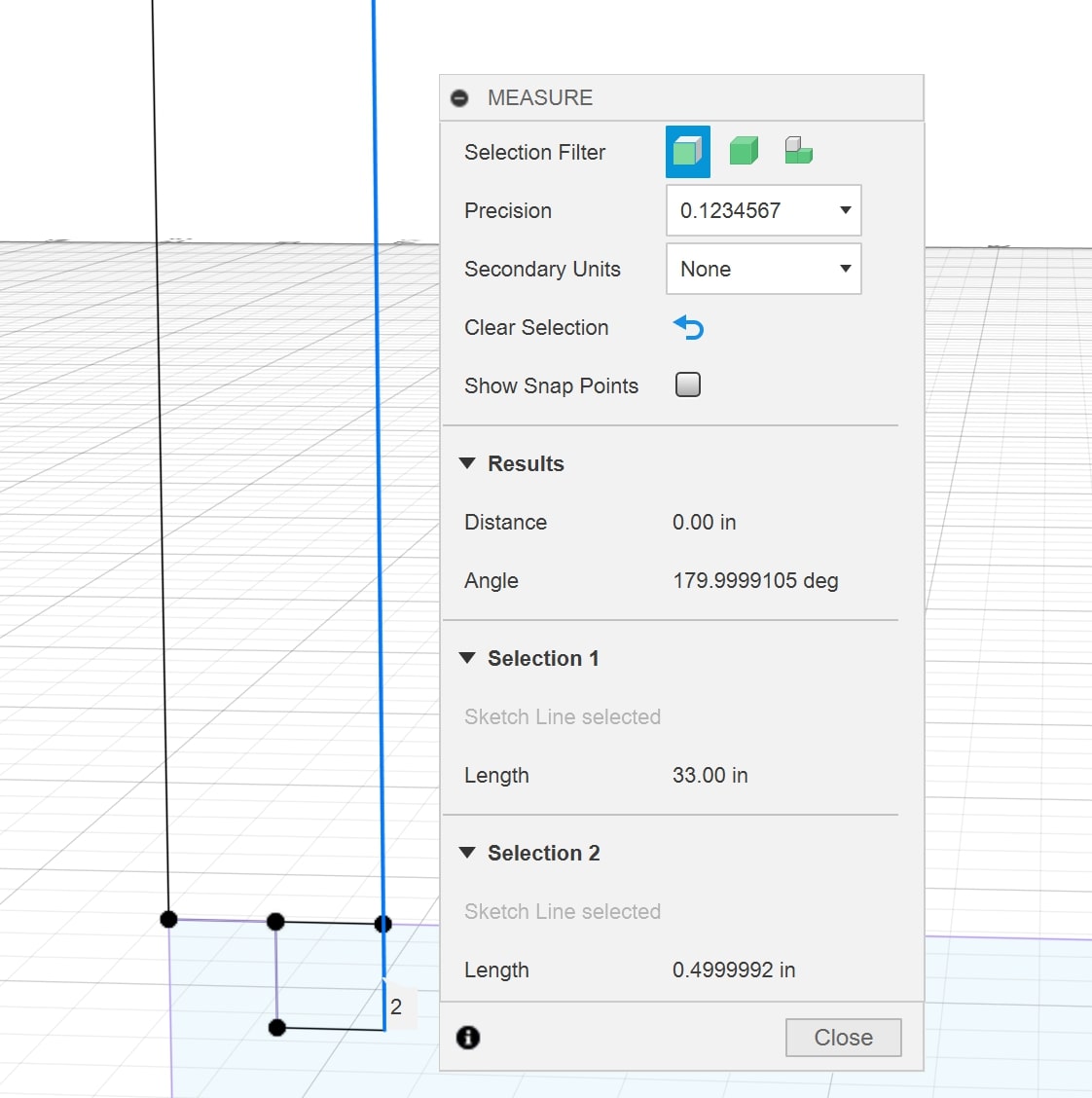Click the Clear Selection undo arrow

click(x=688, y=328)
